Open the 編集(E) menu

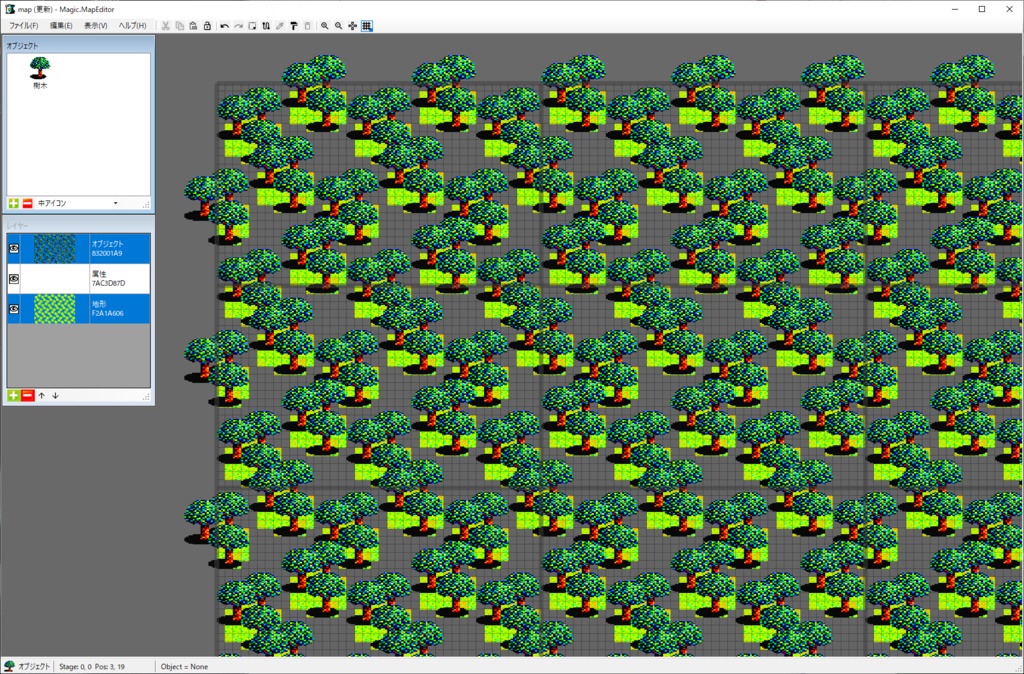[61, 25]
